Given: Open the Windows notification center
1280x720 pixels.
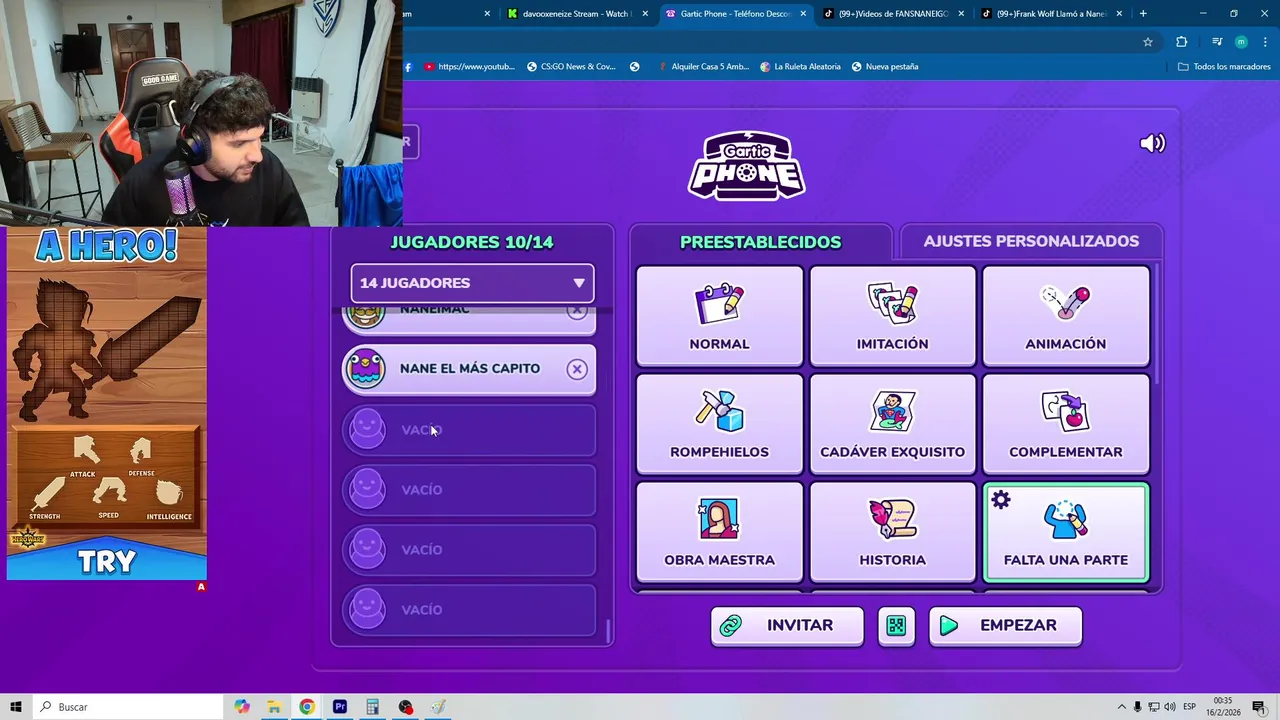Looking at the screenshot, I should tap(1259, 707).
